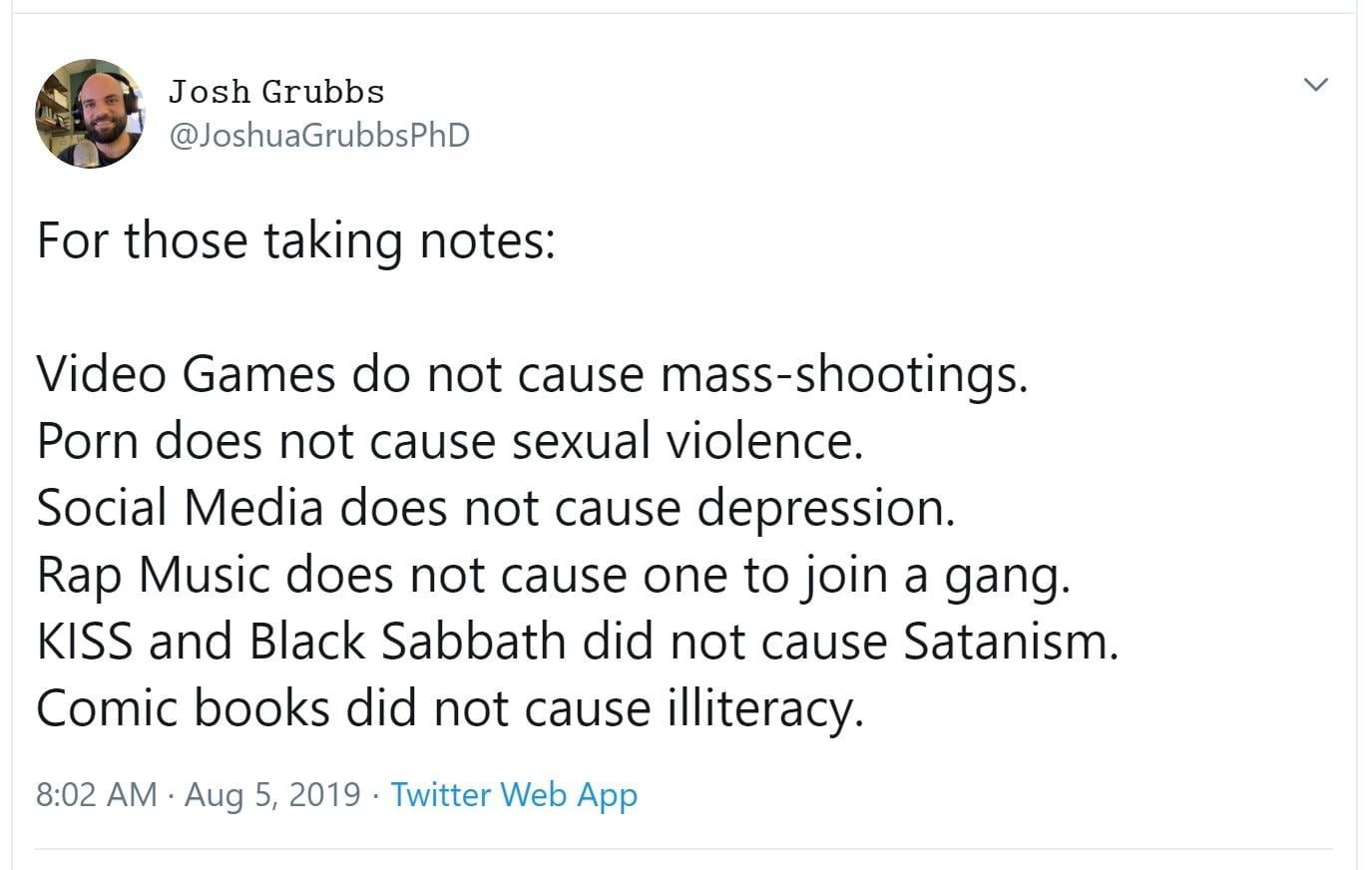The image size is (1372, 870).
Task: Click the line about Porn and sexual violence
Action: click(x=449, y=441)
